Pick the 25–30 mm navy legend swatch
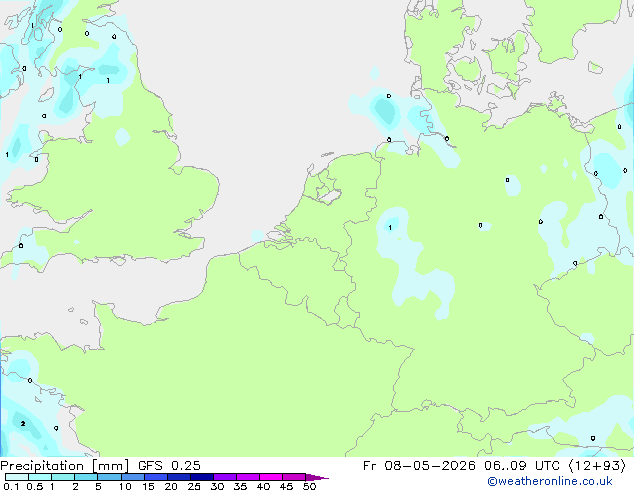This screenshot has width=634, height=490. 202,477
